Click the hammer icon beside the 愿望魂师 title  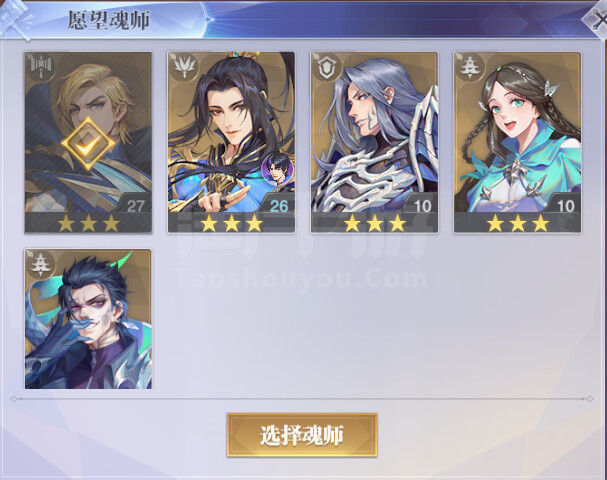(x=16, y=19)
